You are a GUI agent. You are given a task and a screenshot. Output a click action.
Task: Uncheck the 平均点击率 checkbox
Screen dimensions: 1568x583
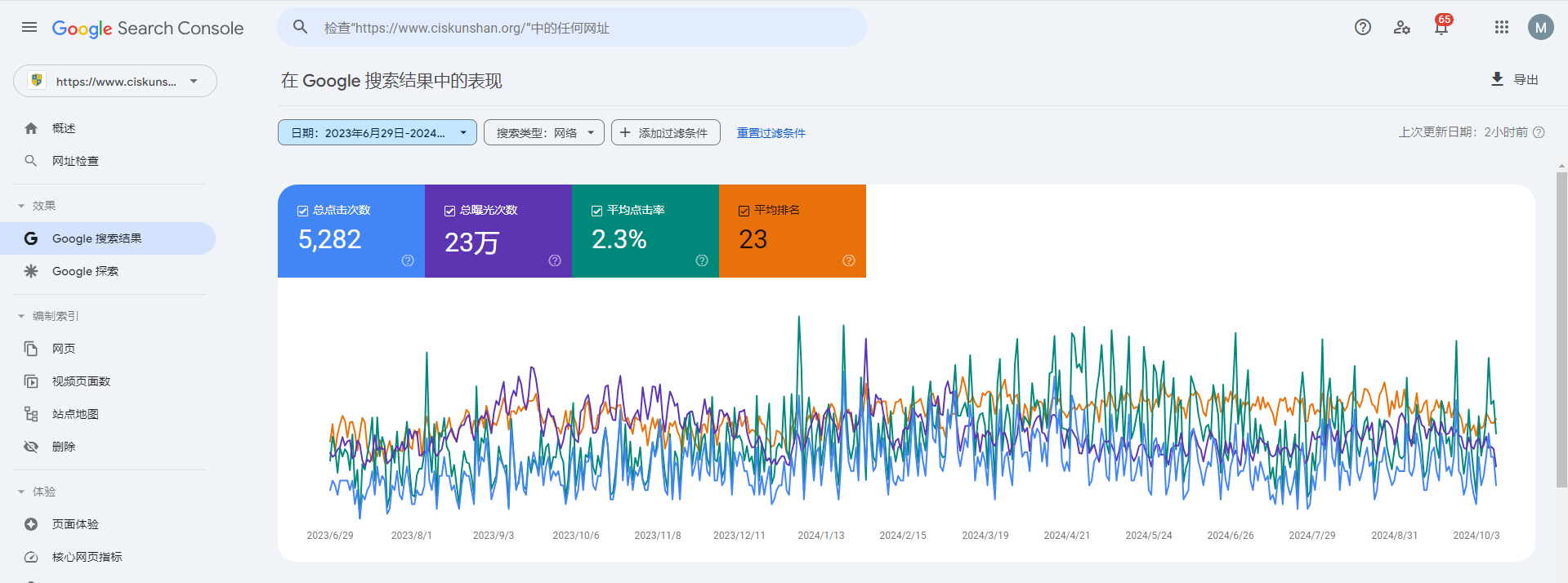596,211
